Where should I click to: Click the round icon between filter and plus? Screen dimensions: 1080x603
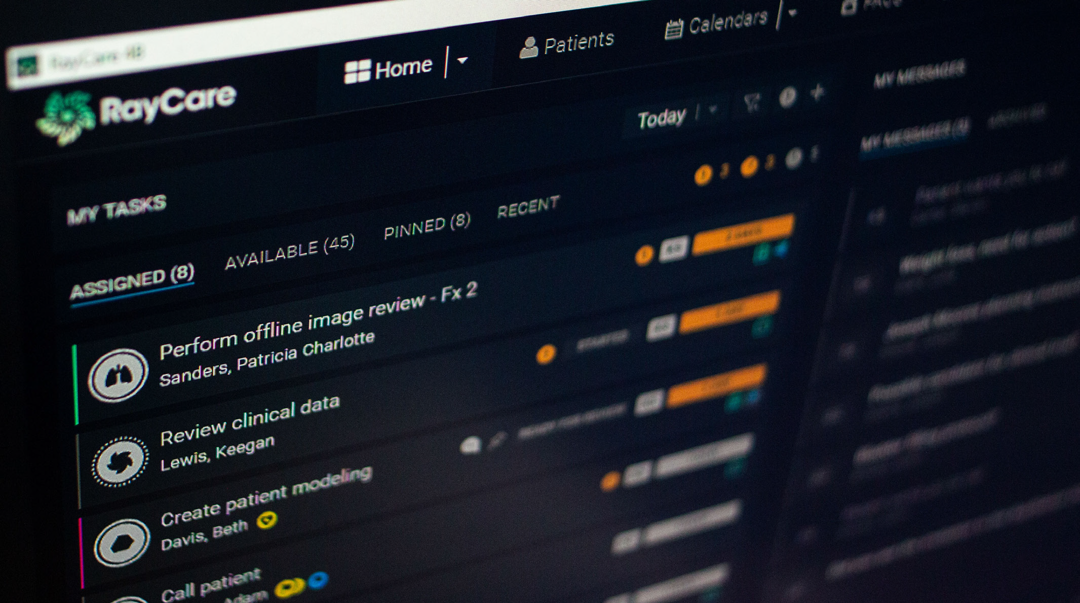[x=787, y=97]
